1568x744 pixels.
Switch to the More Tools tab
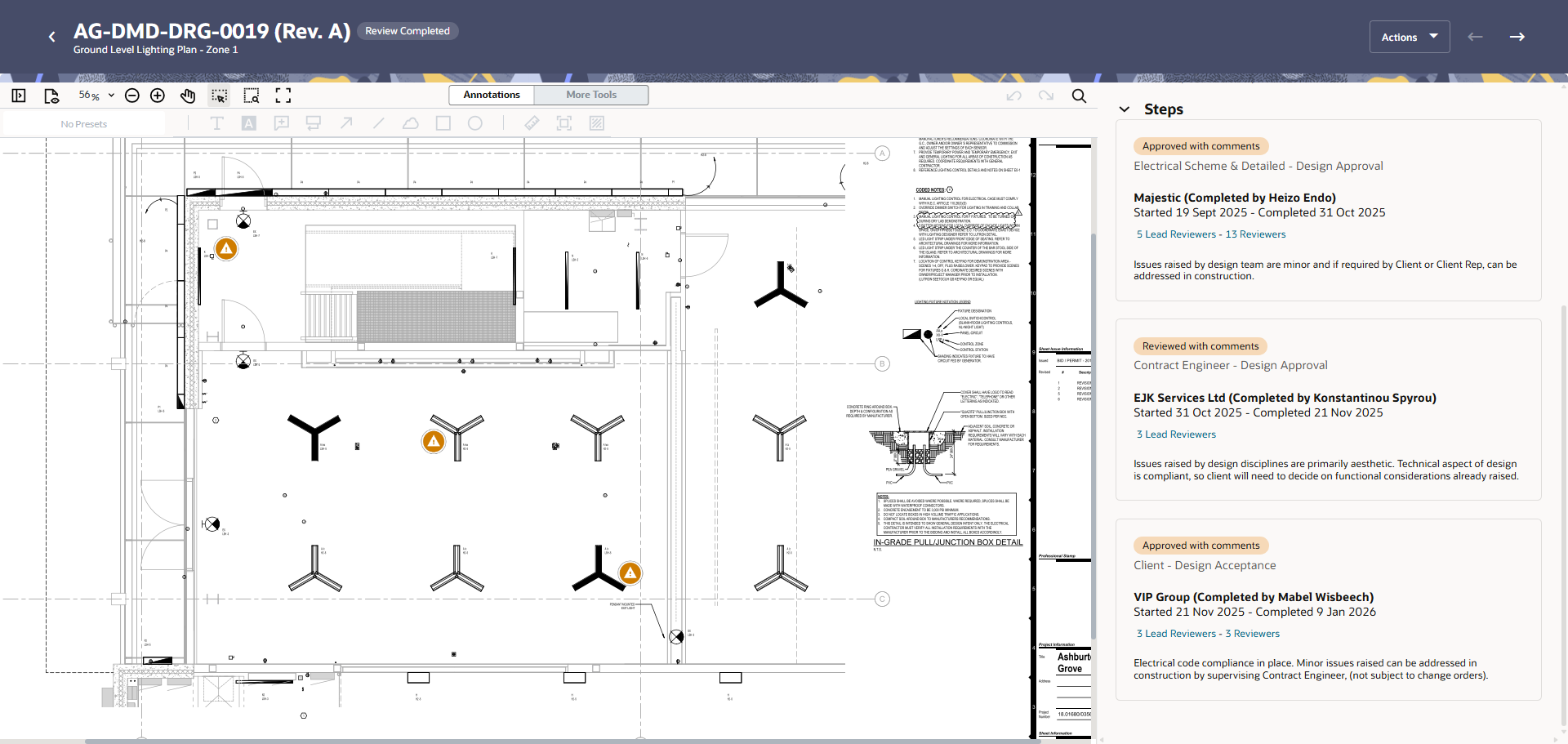[x=591, y=95]
